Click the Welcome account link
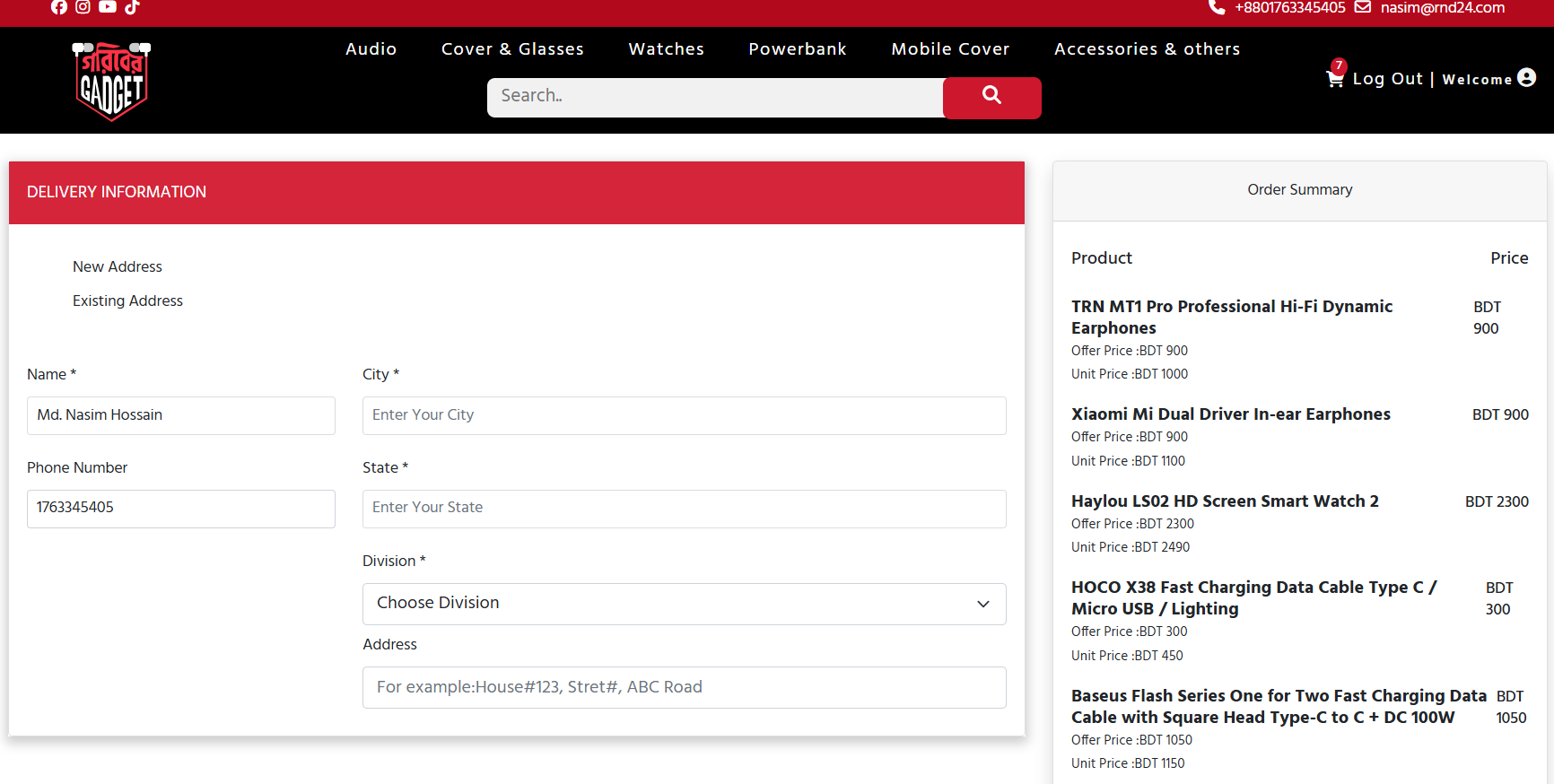This screenshot has width=1554, height=784. point(1477,80)
